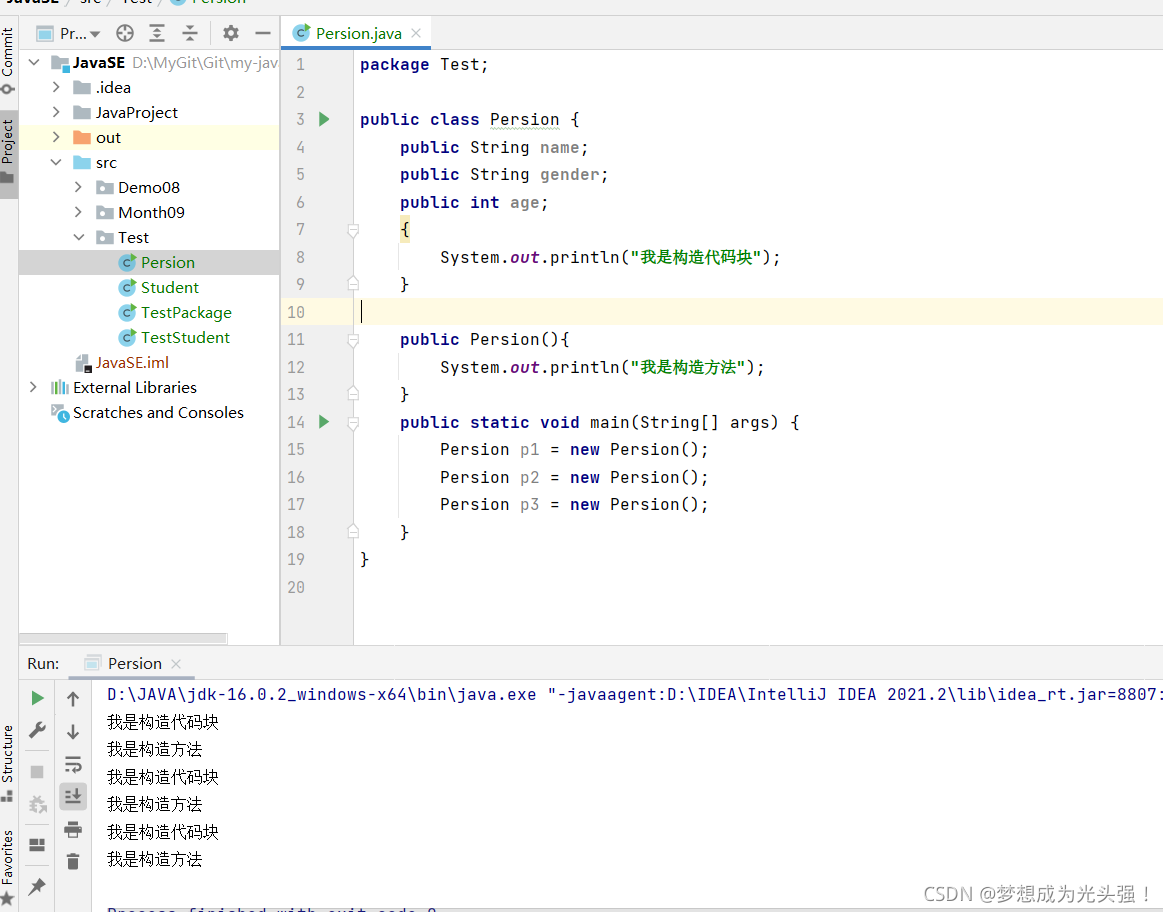Click the Select Opened File crosshair icon
1163x912 pixels.
click(125, 33)
